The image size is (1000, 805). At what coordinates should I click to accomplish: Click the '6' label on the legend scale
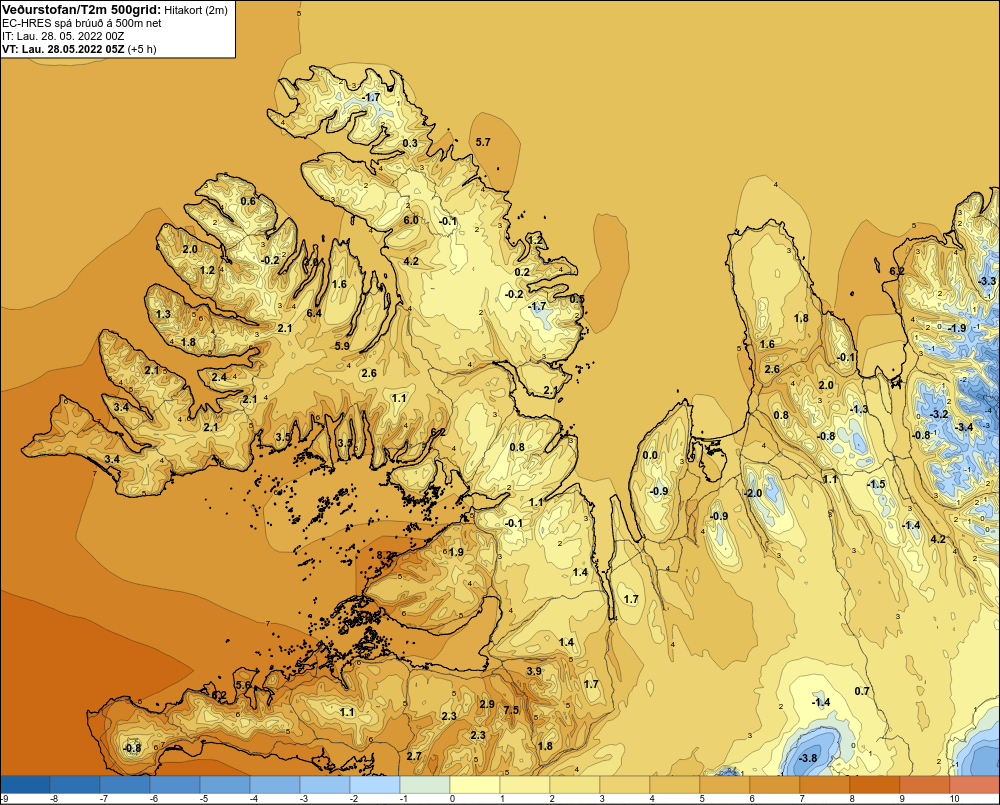[x=752, y=799]
